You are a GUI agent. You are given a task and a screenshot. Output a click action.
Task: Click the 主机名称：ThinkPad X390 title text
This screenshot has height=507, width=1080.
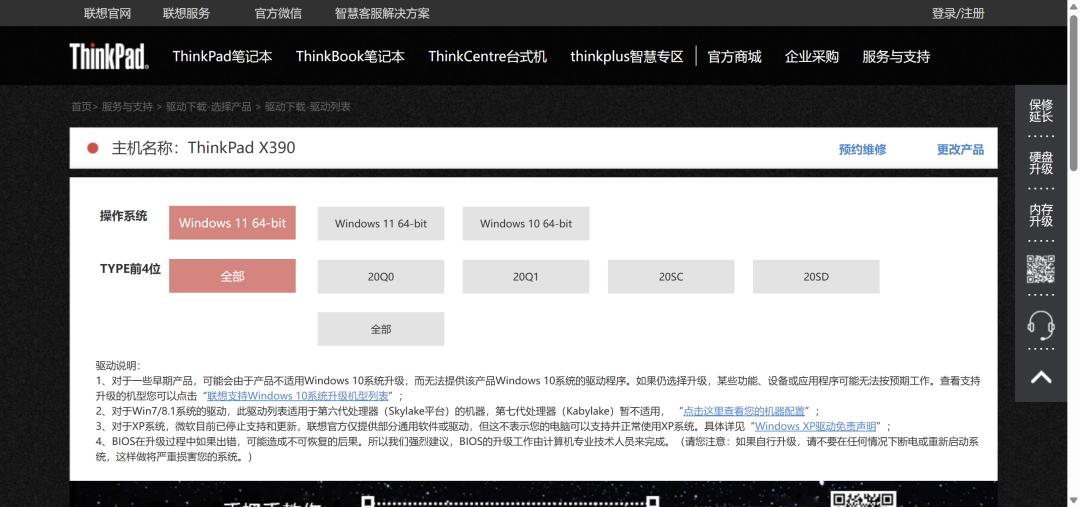click(204, 147)
